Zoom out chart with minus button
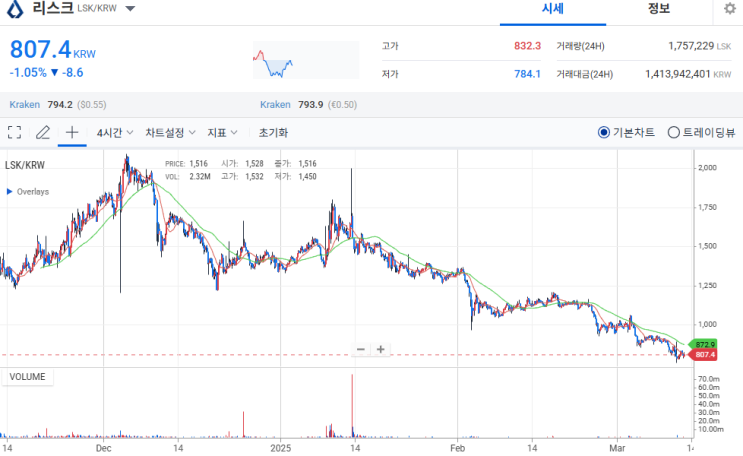Image resolution: width=743 pixels, height=456 pixels. click(x=361, y=349)
